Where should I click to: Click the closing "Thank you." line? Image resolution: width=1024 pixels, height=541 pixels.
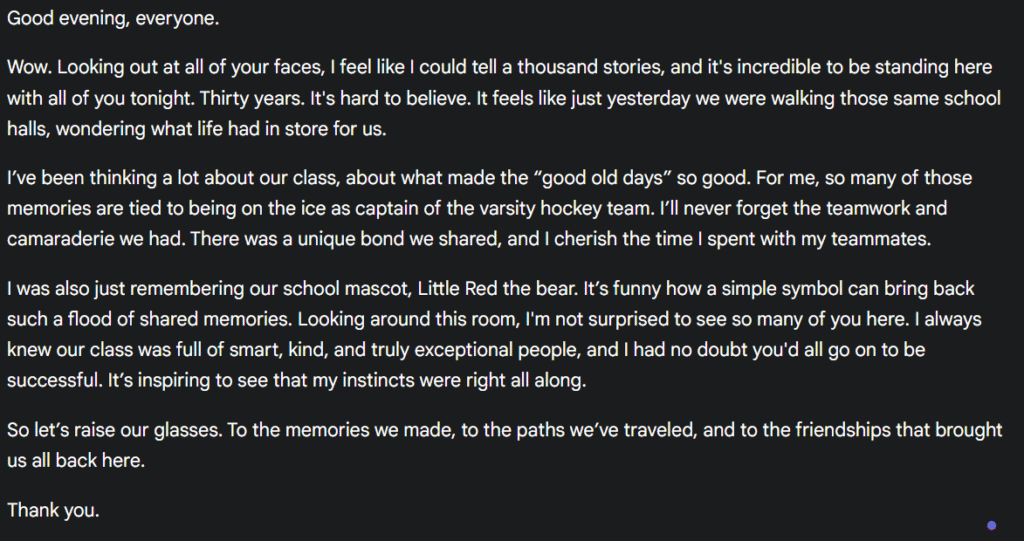tap(53, 509)
